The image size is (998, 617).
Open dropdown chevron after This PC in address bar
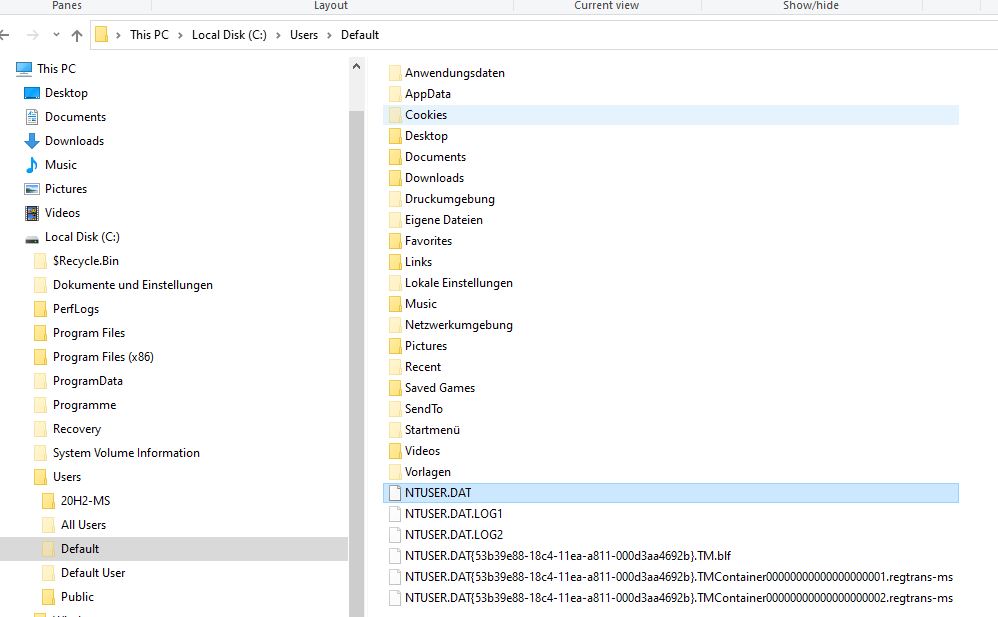[180, 35]
